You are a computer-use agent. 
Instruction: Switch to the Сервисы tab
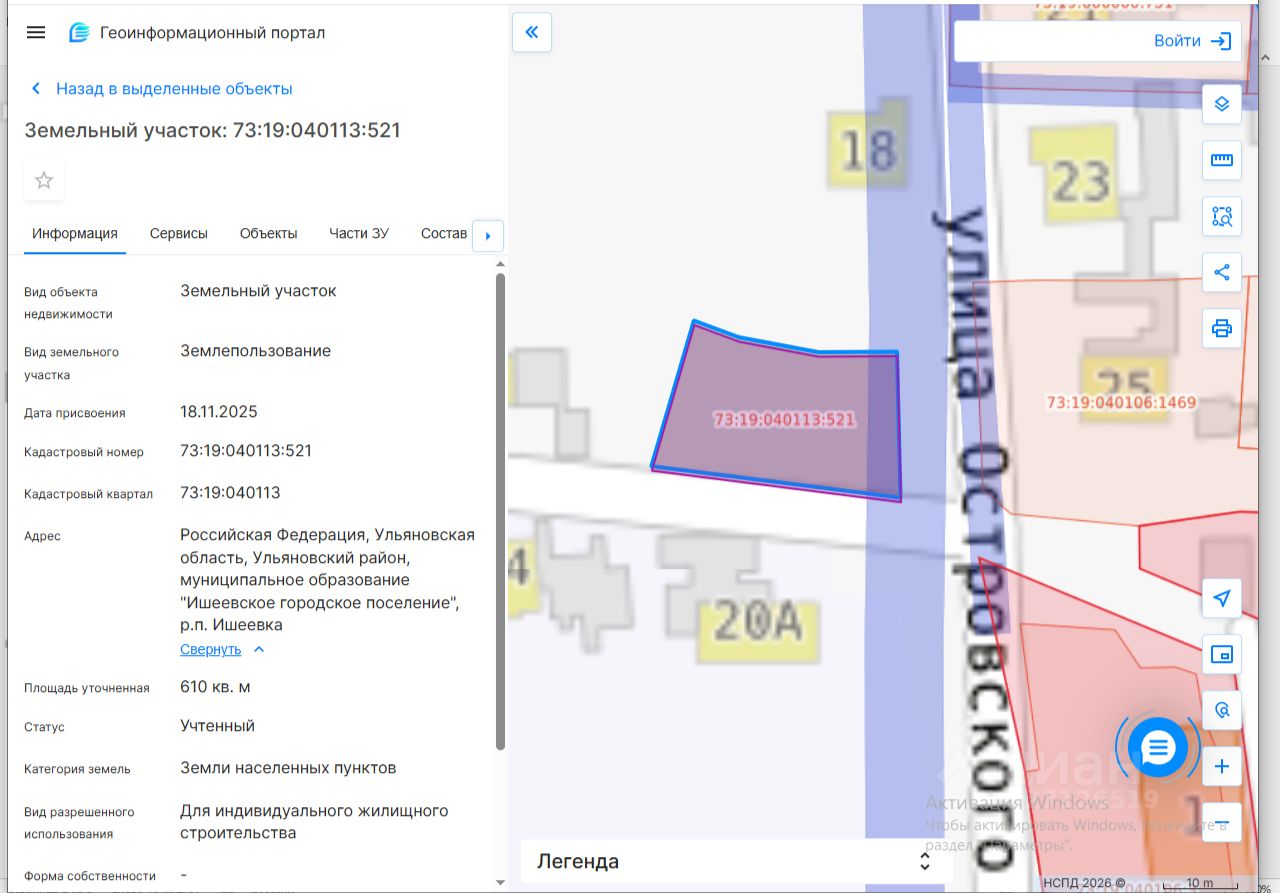tap(179, 233)
